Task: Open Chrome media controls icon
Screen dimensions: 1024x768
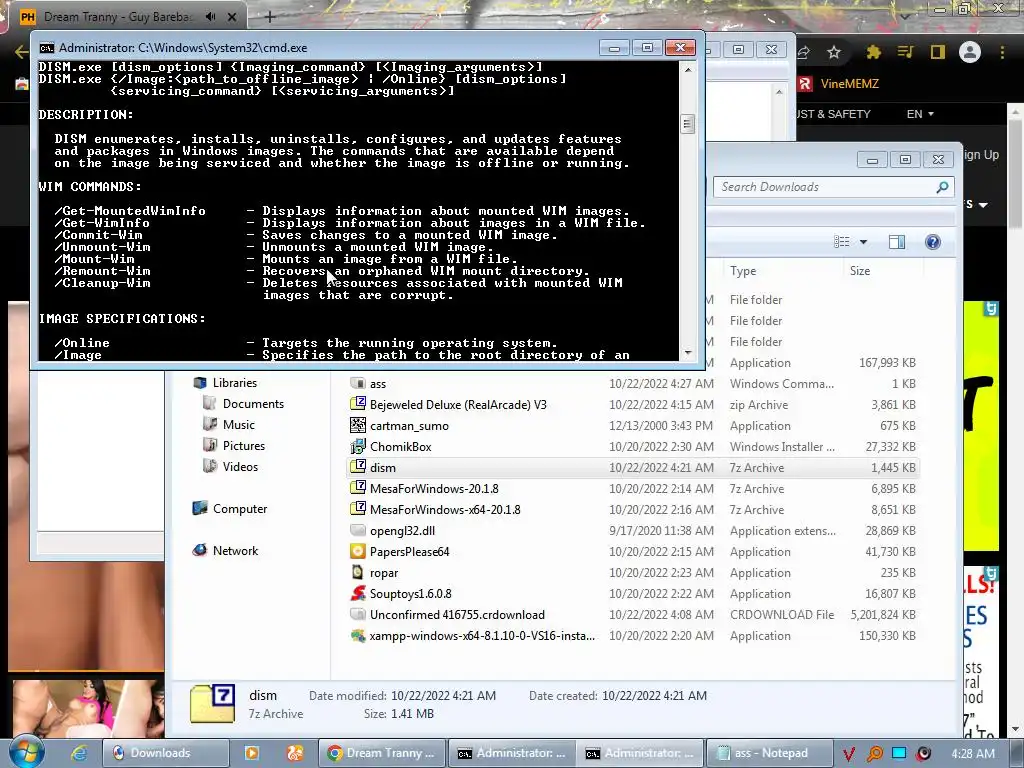Action: pyautogui.click(x=905, y=52)
